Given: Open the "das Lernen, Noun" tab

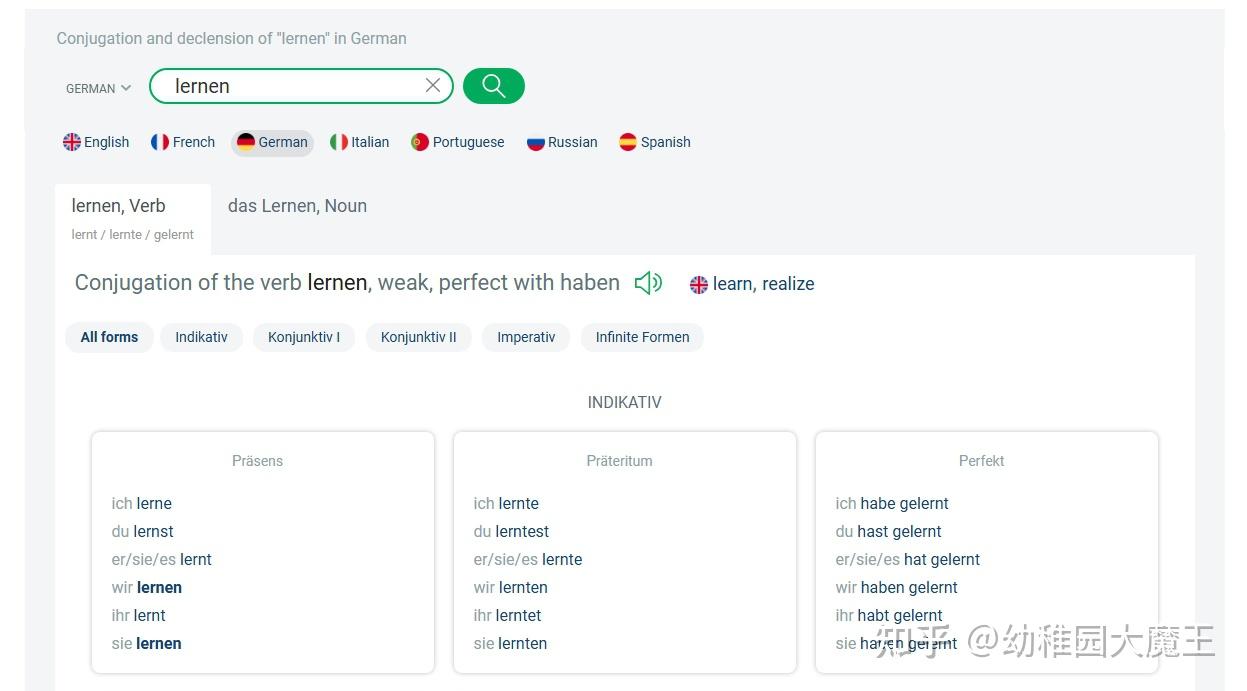Looking at the screenshot, I should click(297, 206).
